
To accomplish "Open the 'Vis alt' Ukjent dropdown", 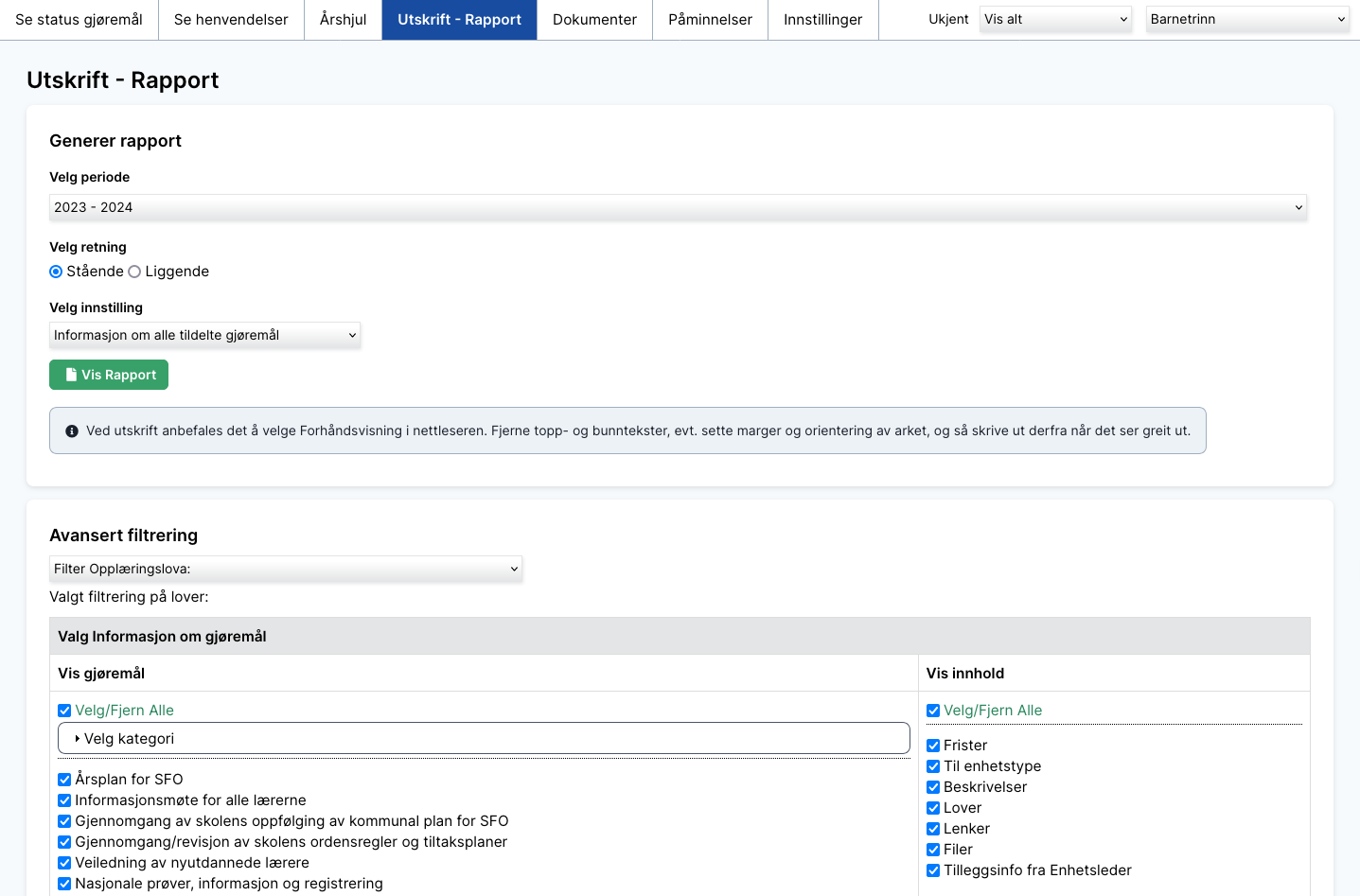I will pyautogui.click(x=1056, y=19).
